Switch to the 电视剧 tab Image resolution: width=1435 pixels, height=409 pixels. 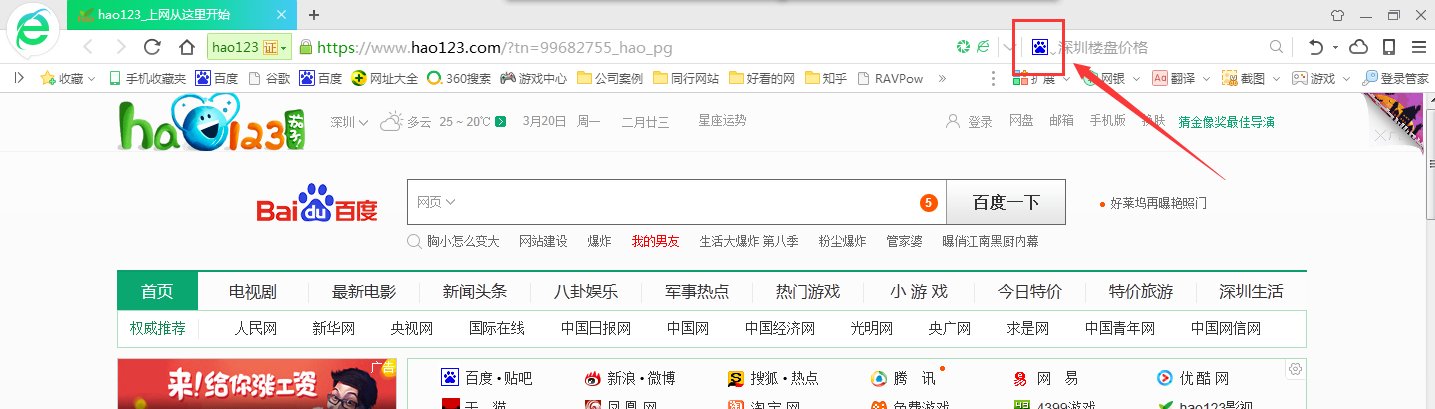click(x=253, y=292)
